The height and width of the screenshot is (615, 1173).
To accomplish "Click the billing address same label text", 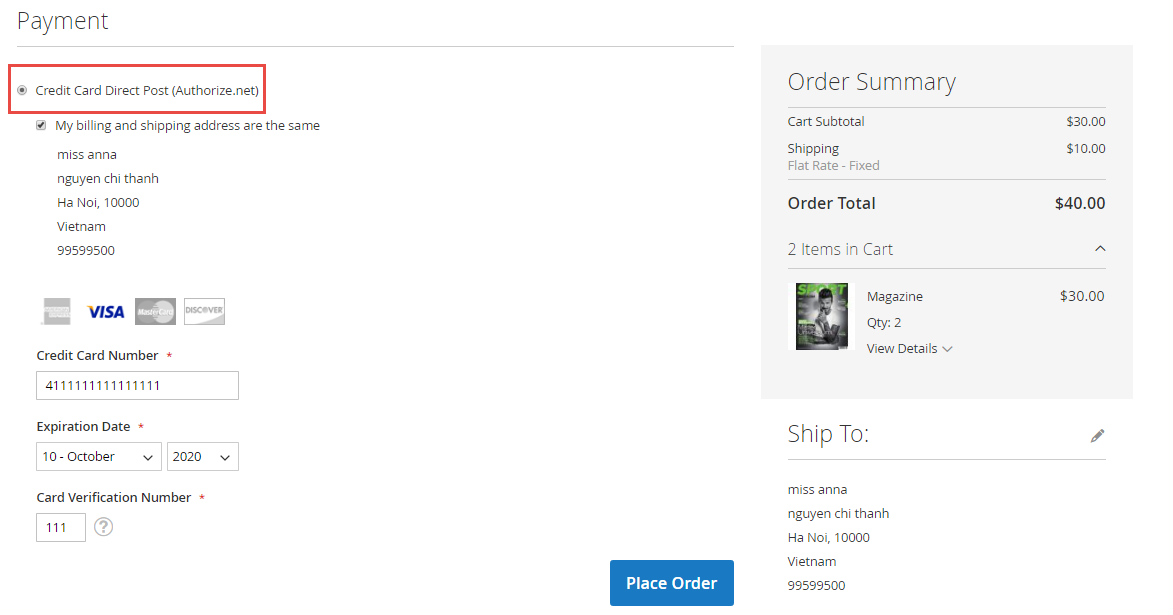I will point(187,125).
